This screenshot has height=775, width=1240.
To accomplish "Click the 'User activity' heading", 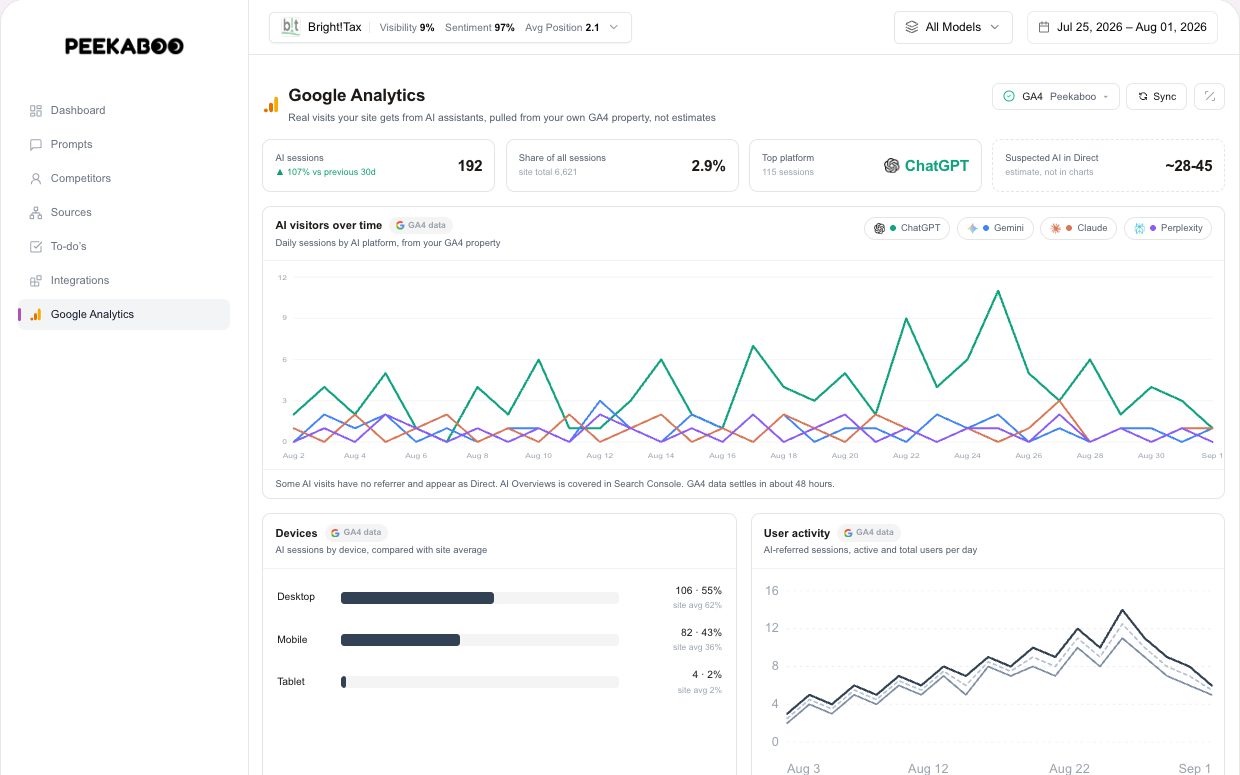I will click(x=797, y=533).
